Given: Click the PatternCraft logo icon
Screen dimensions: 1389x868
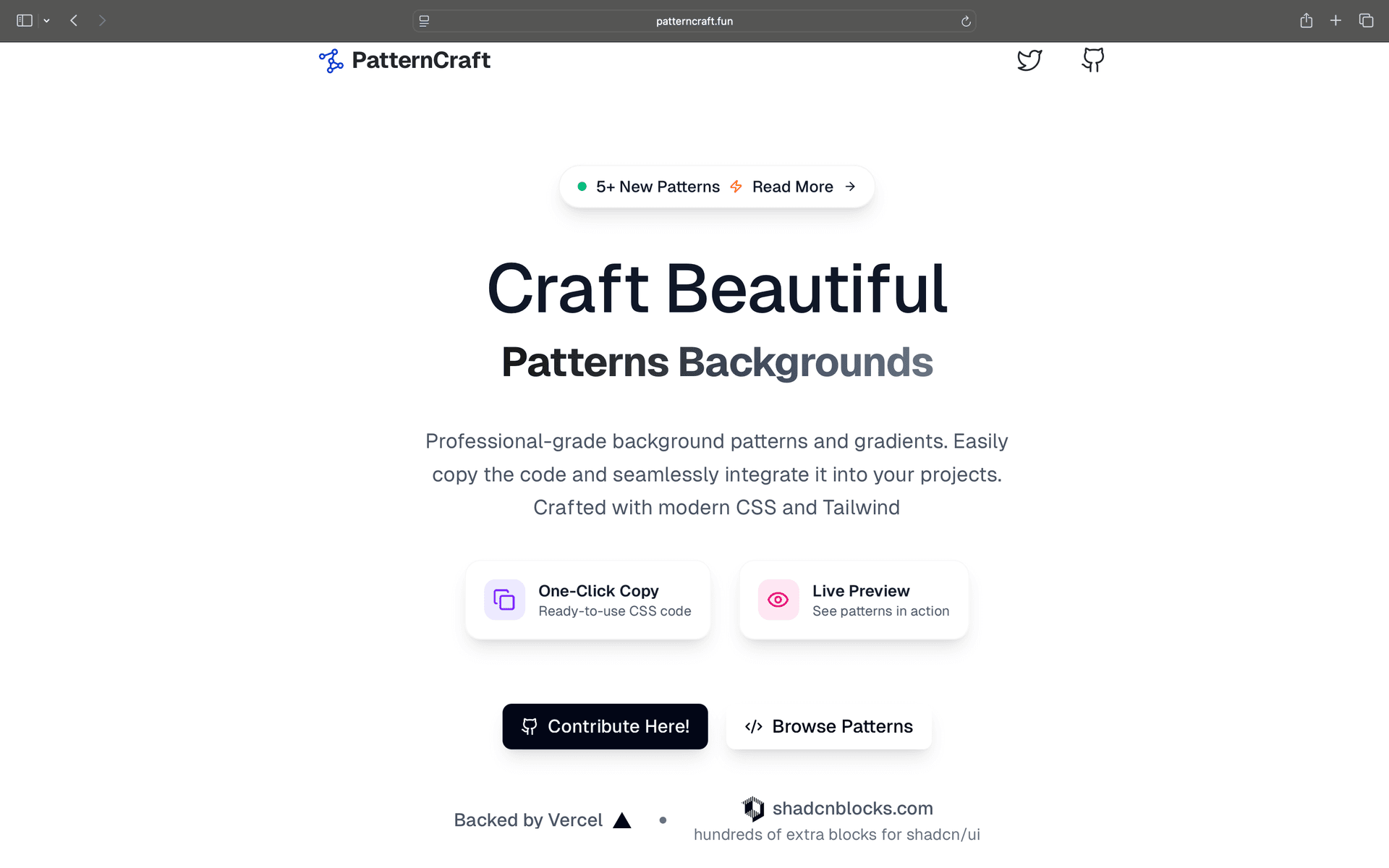Looking at the screenshot, I should point(331,61).
